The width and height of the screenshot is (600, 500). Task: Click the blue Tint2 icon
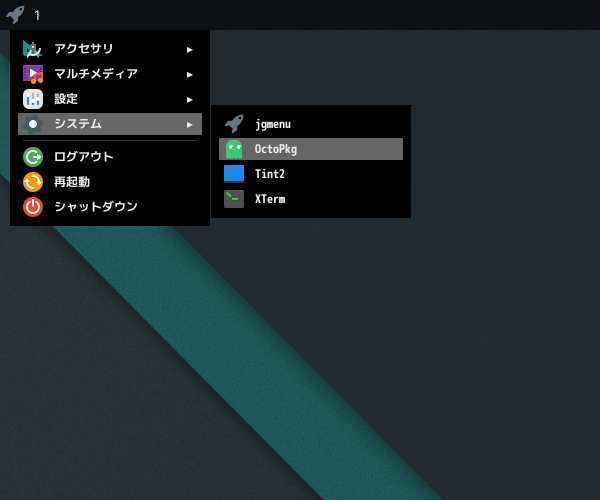tap(234, 174)
